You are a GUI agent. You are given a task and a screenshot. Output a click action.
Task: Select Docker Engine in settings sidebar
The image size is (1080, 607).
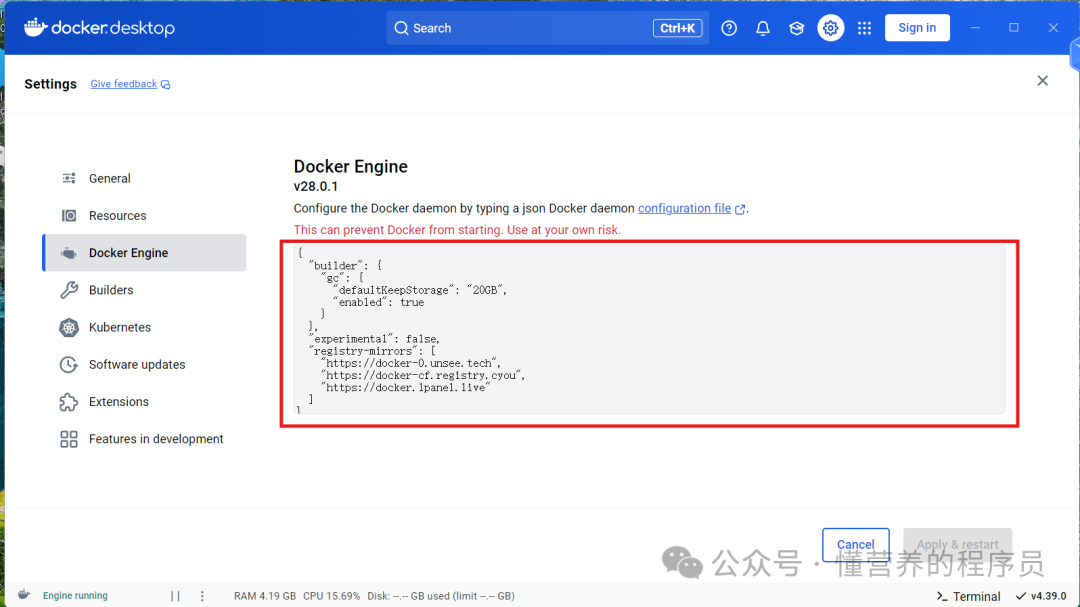[144, 253]
